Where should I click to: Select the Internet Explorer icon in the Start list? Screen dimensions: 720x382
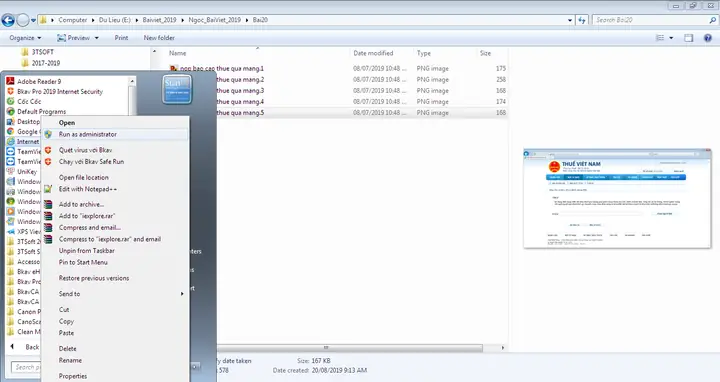(x=11, y=141)
